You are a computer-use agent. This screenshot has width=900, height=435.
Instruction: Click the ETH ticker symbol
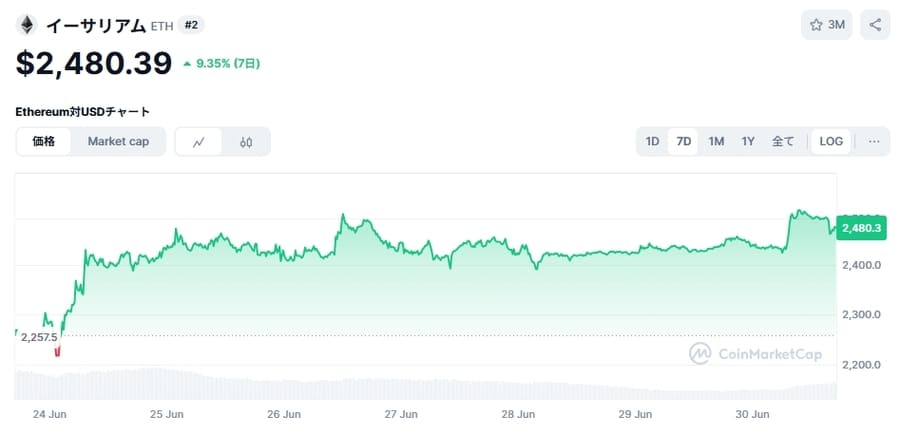[162, 26]
